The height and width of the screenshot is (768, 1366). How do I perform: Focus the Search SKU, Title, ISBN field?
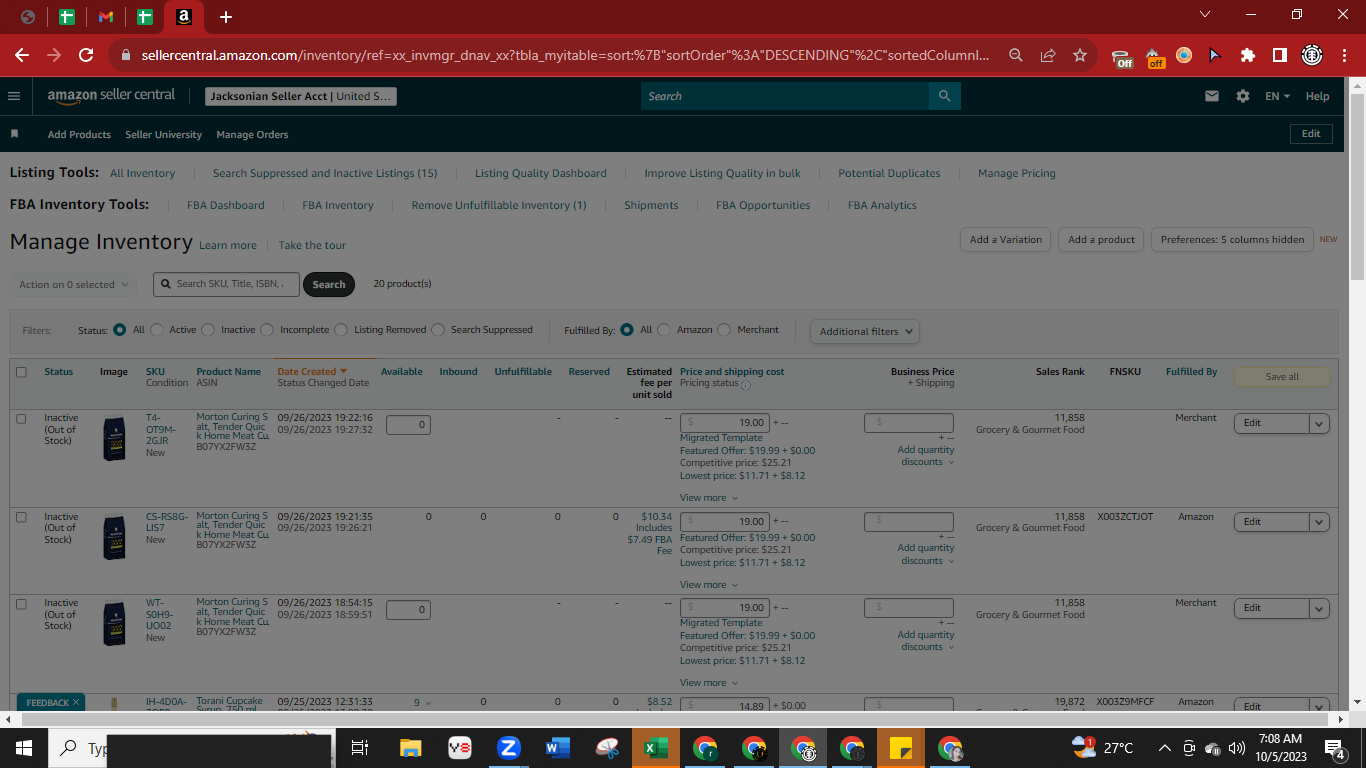point(226,285)
